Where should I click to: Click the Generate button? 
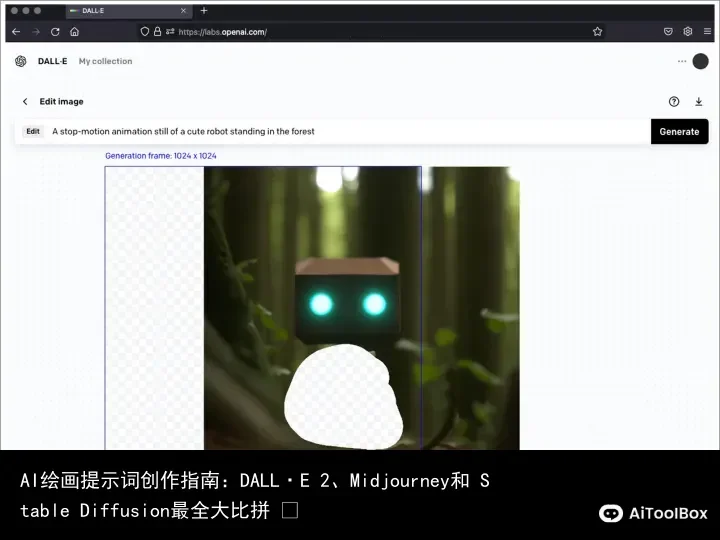(x=679, y=131)
